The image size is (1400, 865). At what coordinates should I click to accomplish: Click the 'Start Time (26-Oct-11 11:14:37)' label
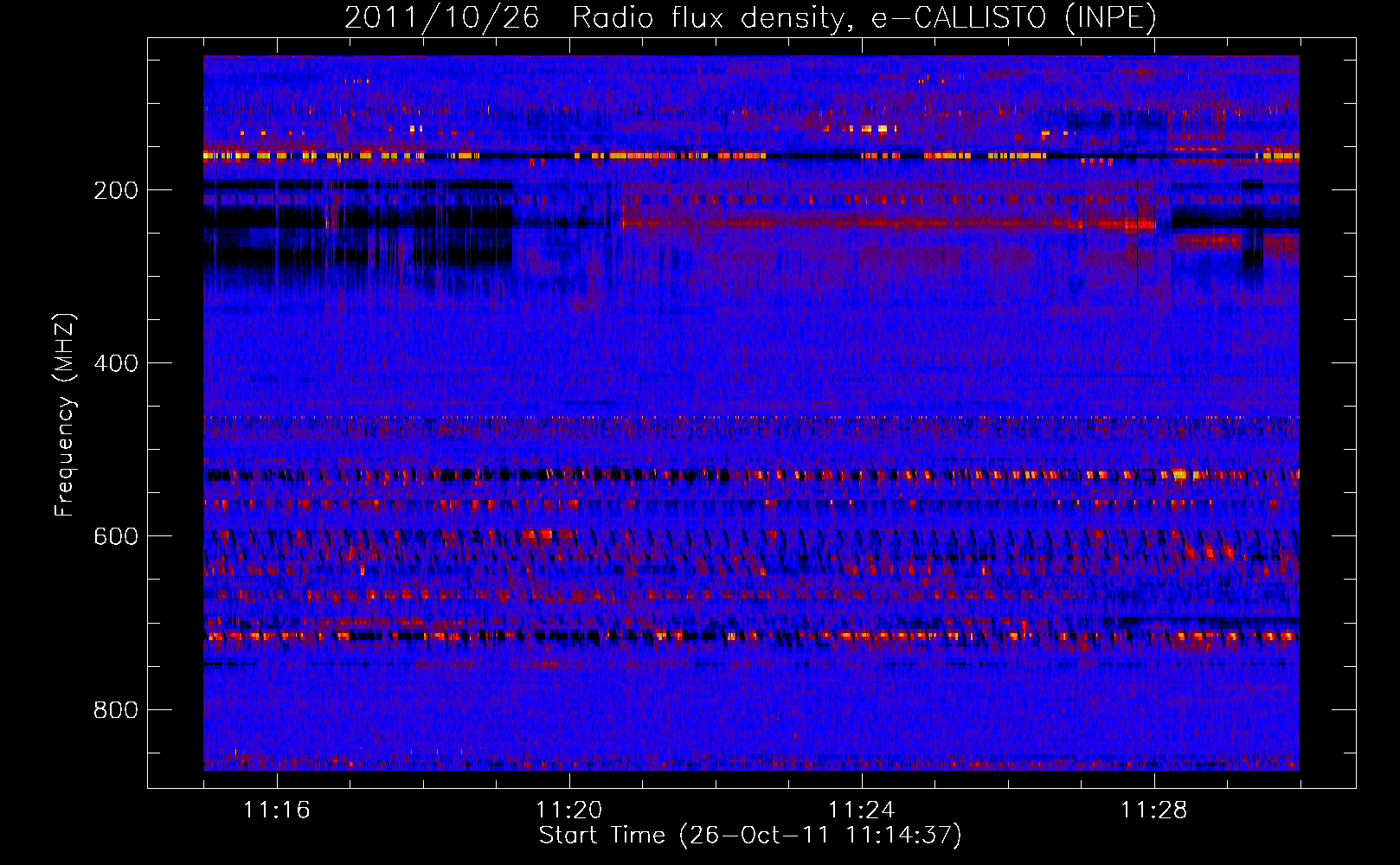coord(750,836)
